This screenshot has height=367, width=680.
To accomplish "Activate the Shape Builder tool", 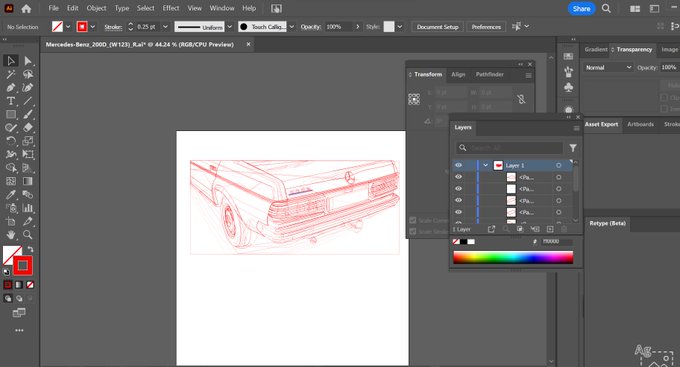I will coord(11,168).
